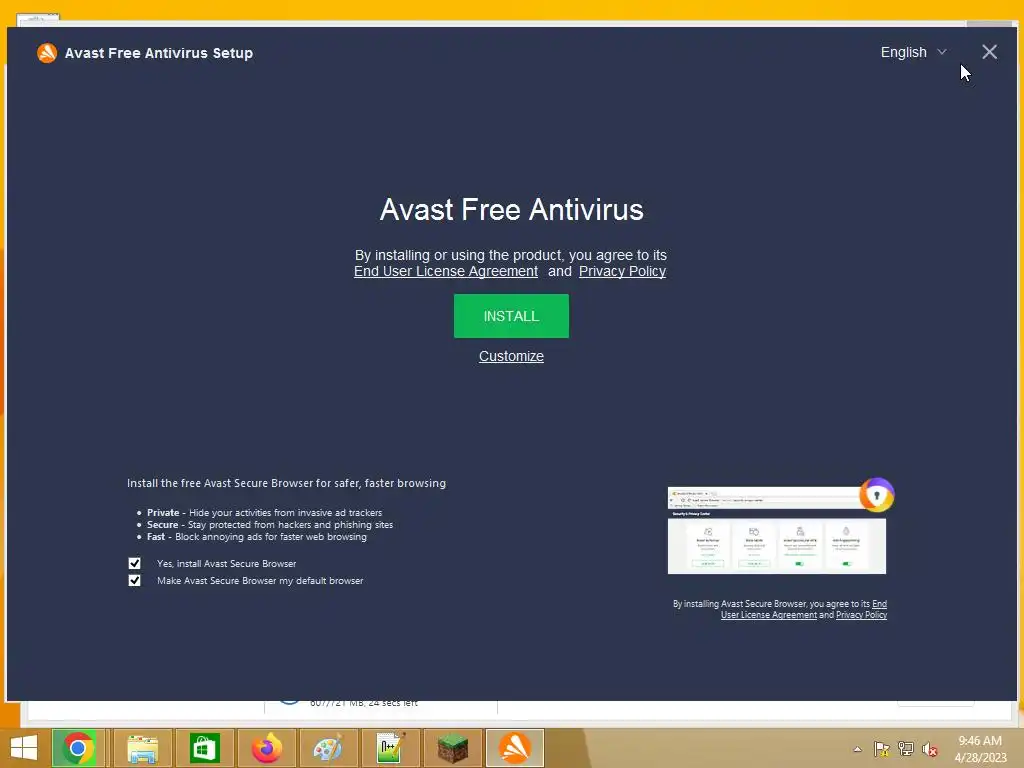
Task: Open the Windows Store taskbar icon
Action: pyautogui.click(x=204, y=748)
